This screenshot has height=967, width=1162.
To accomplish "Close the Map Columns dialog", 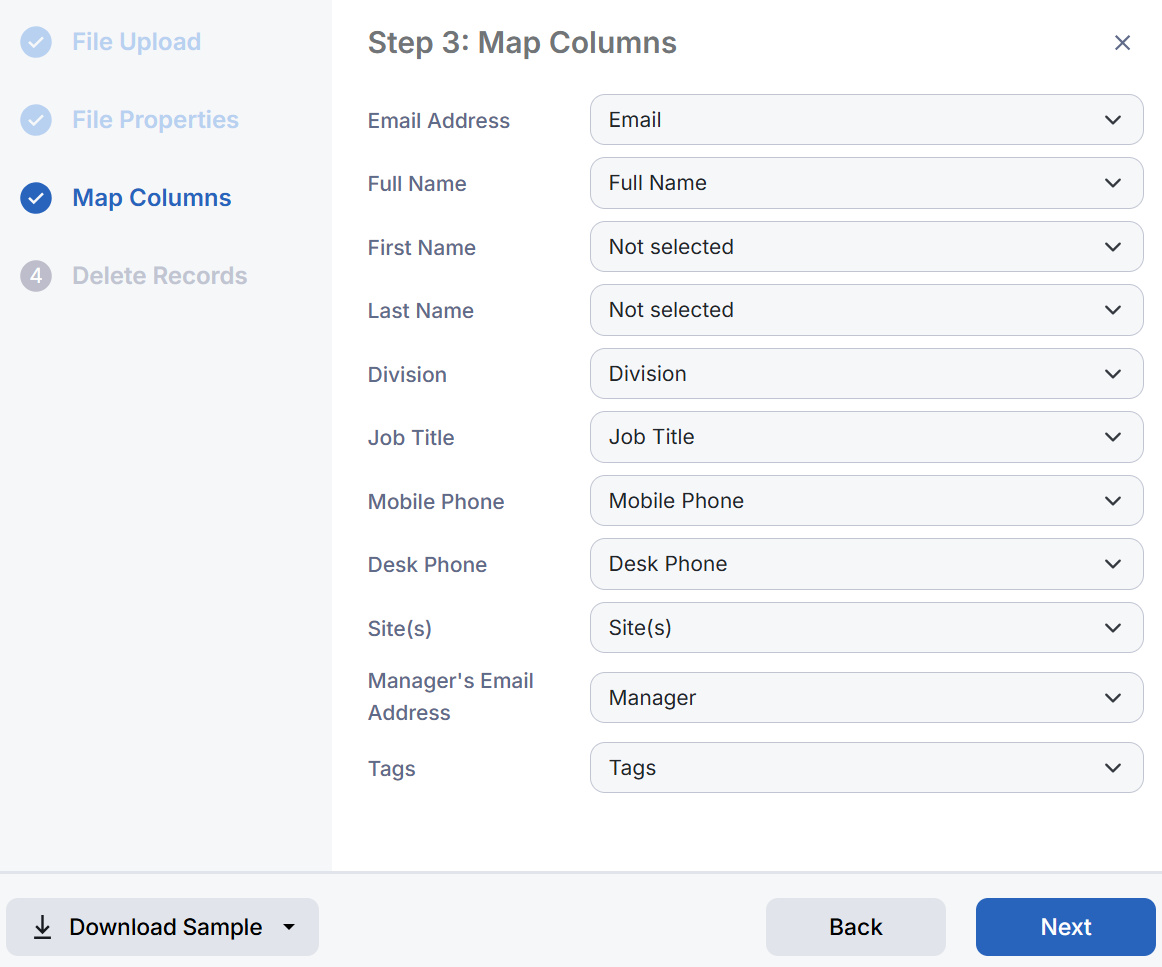I will pyautogui.click(x=1122, y=42).
